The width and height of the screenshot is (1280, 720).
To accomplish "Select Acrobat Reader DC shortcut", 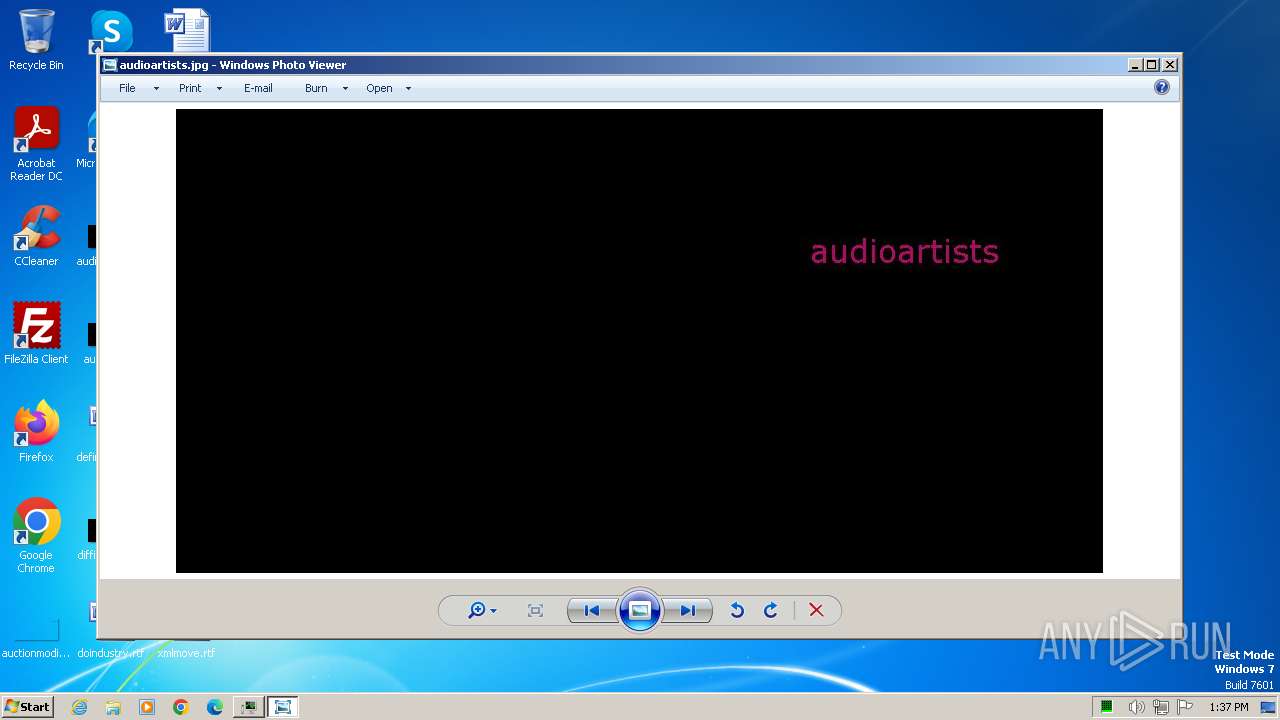I will click(x=36, y=144).
